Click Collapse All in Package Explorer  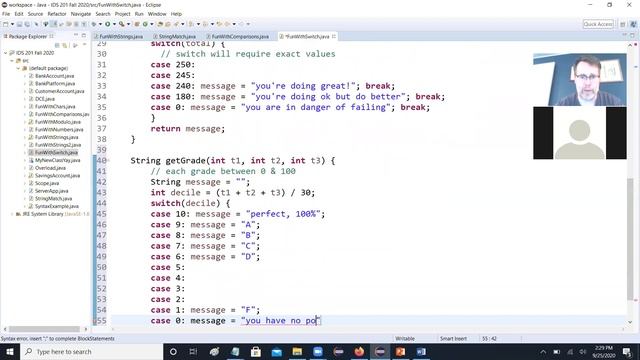point(57,45)
